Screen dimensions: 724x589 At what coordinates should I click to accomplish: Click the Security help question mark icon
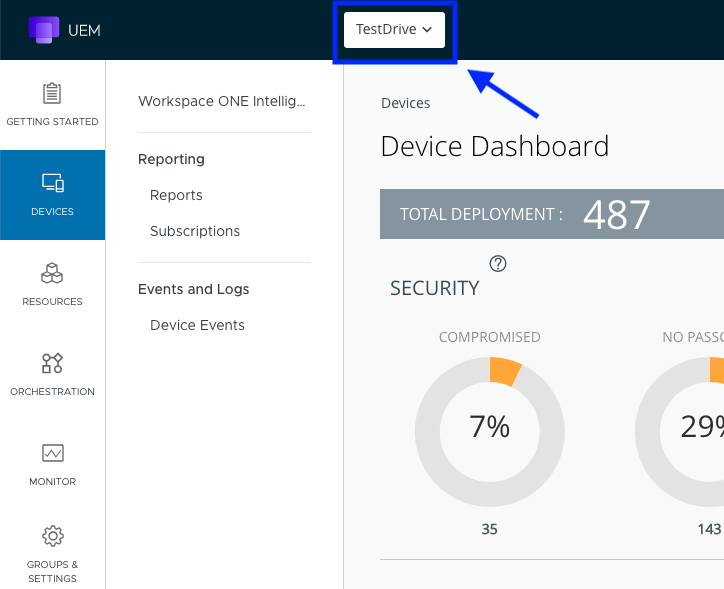pos(498,264)
